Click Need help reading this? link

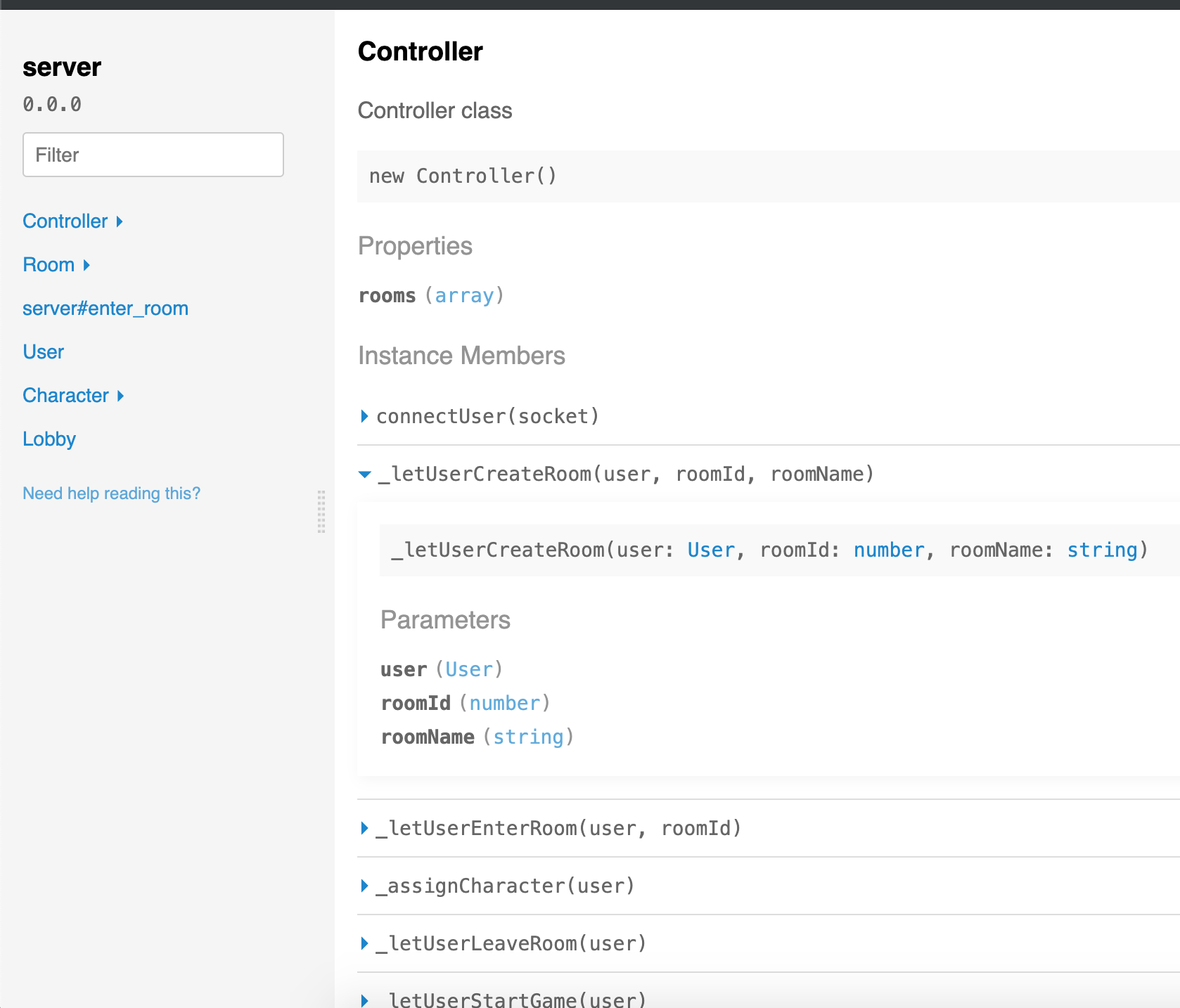tap(111, 493)
